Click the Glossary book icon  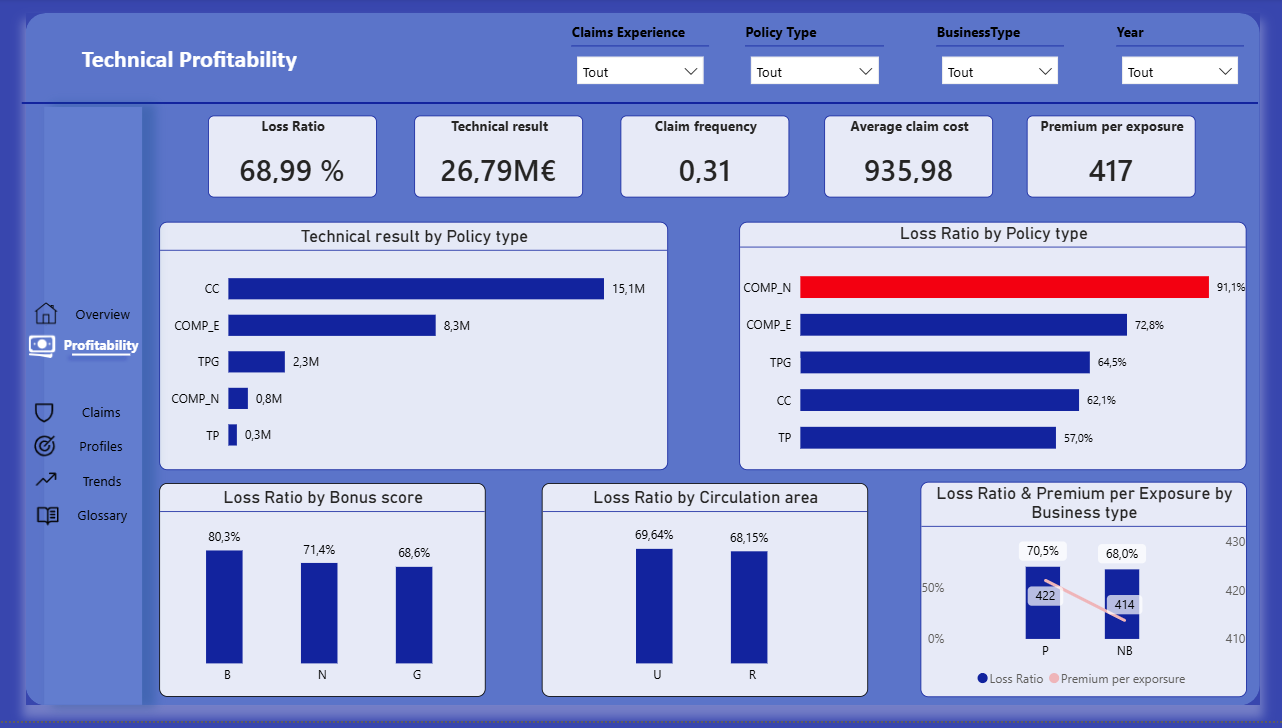click(47, 516)
